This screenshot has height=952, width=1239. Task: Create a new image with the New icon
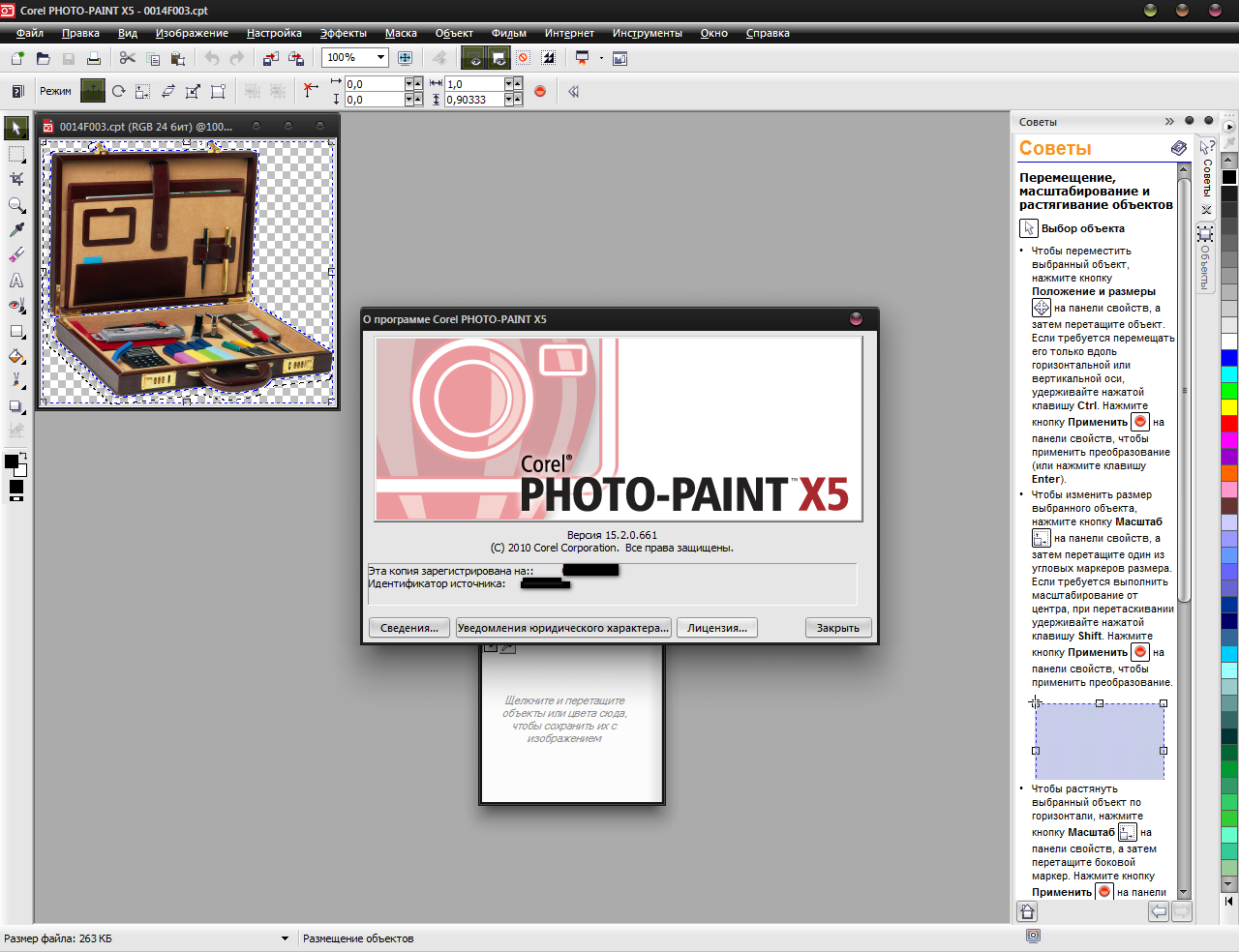[x=17, y=58]
